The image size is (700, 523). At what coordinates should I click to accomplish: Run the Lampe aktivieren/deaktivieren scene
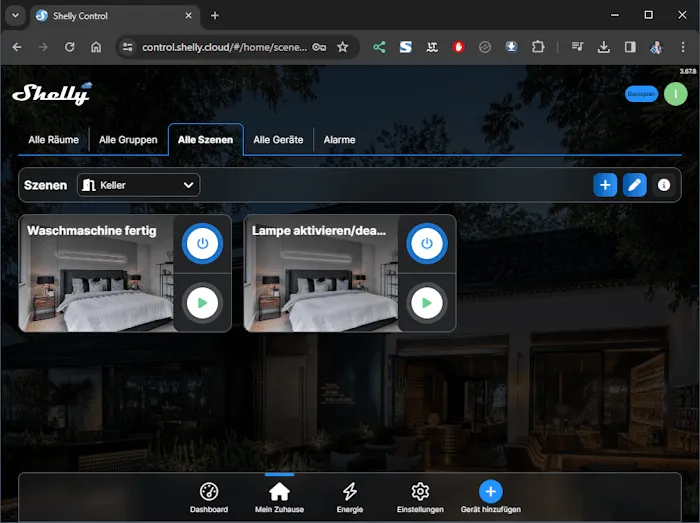click(427, 302)
